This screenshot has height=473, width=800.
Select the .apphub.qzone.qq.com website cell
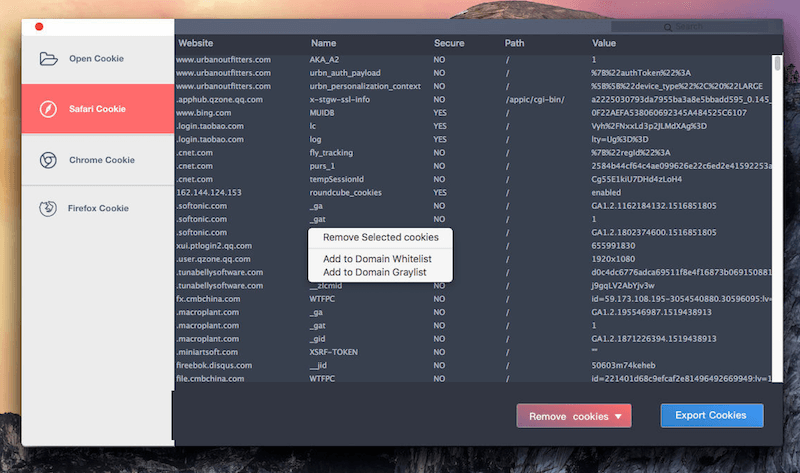(219, 99)
